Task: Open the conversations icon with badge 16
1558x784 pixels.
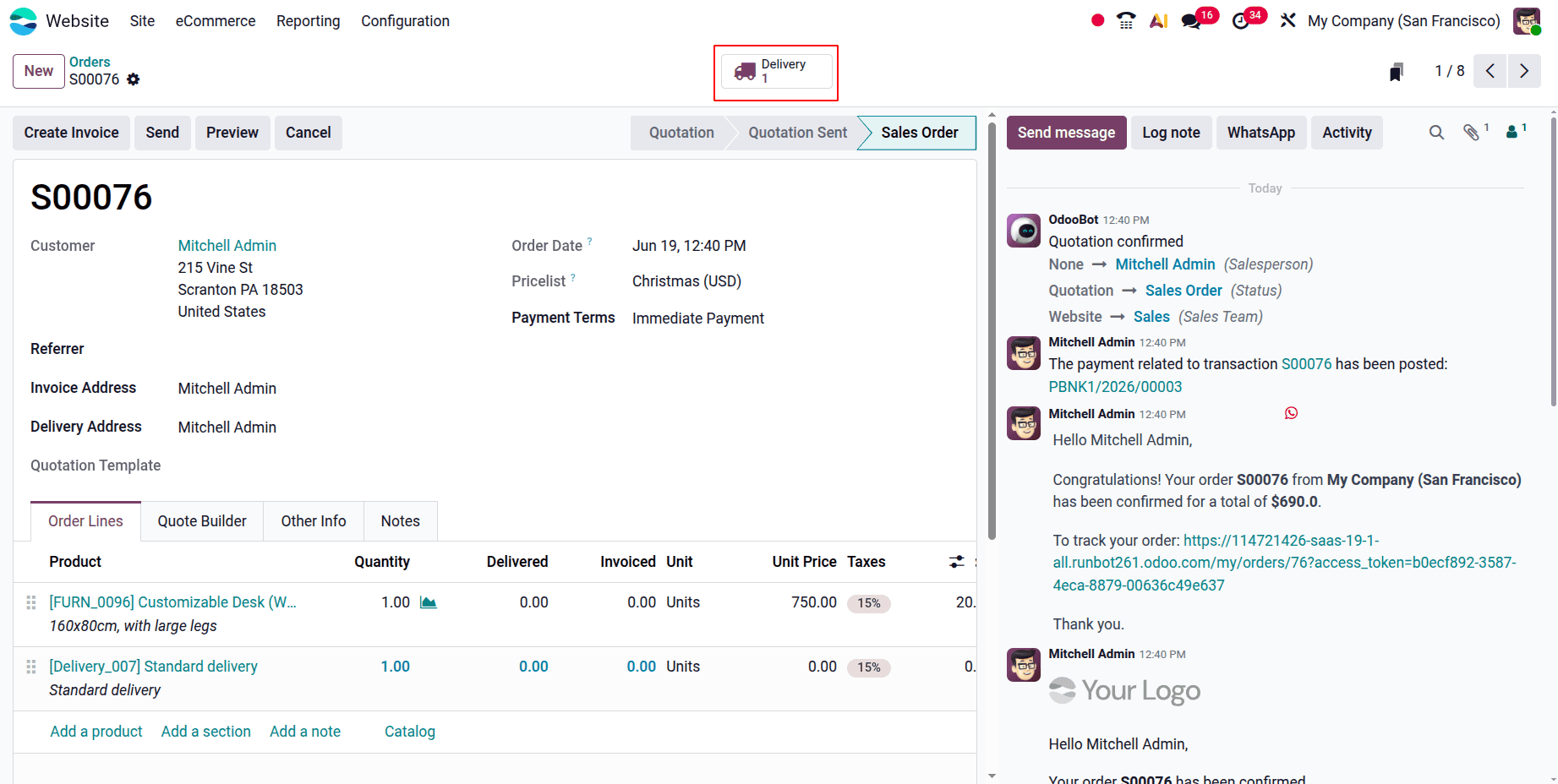Action: click(1191, 21)
